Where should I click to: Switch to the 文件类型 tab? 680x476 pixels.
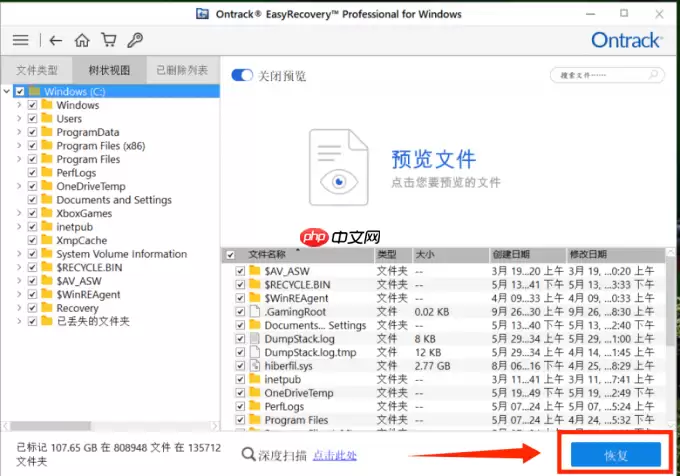[37, 70]
